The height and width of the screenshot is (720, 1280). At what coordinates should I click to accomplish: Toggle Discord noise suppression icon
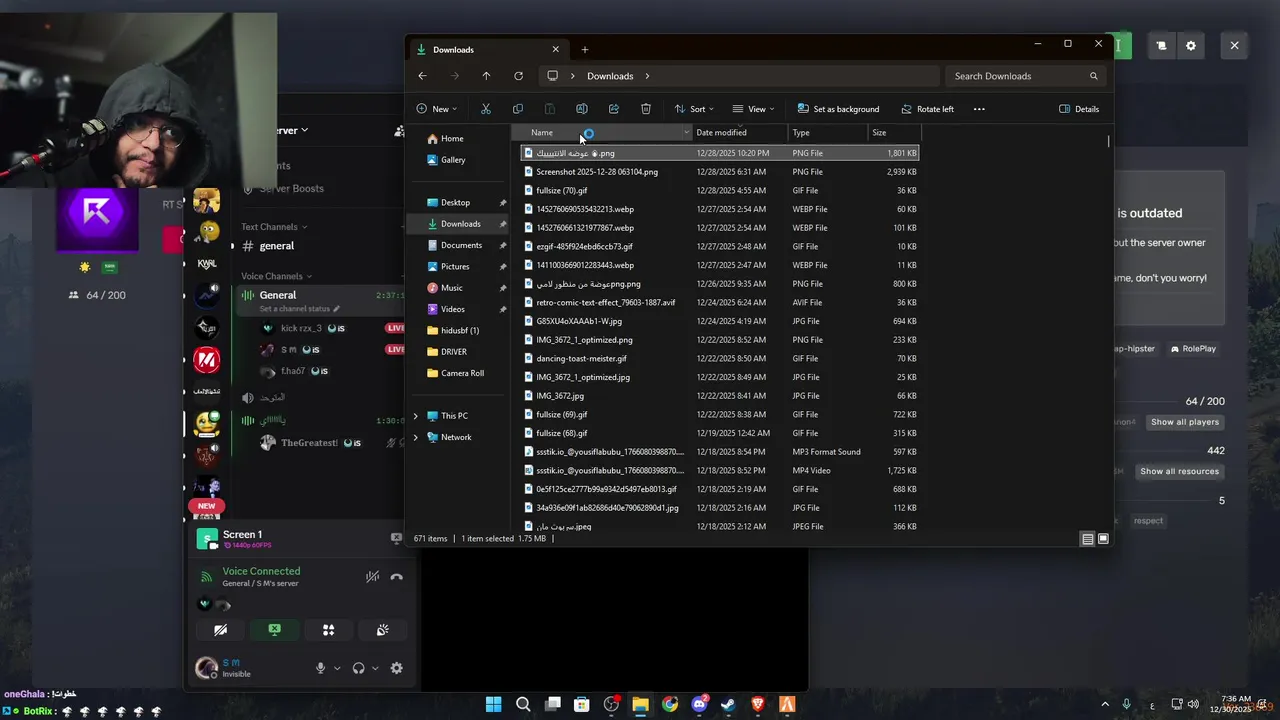click(372, 577)
